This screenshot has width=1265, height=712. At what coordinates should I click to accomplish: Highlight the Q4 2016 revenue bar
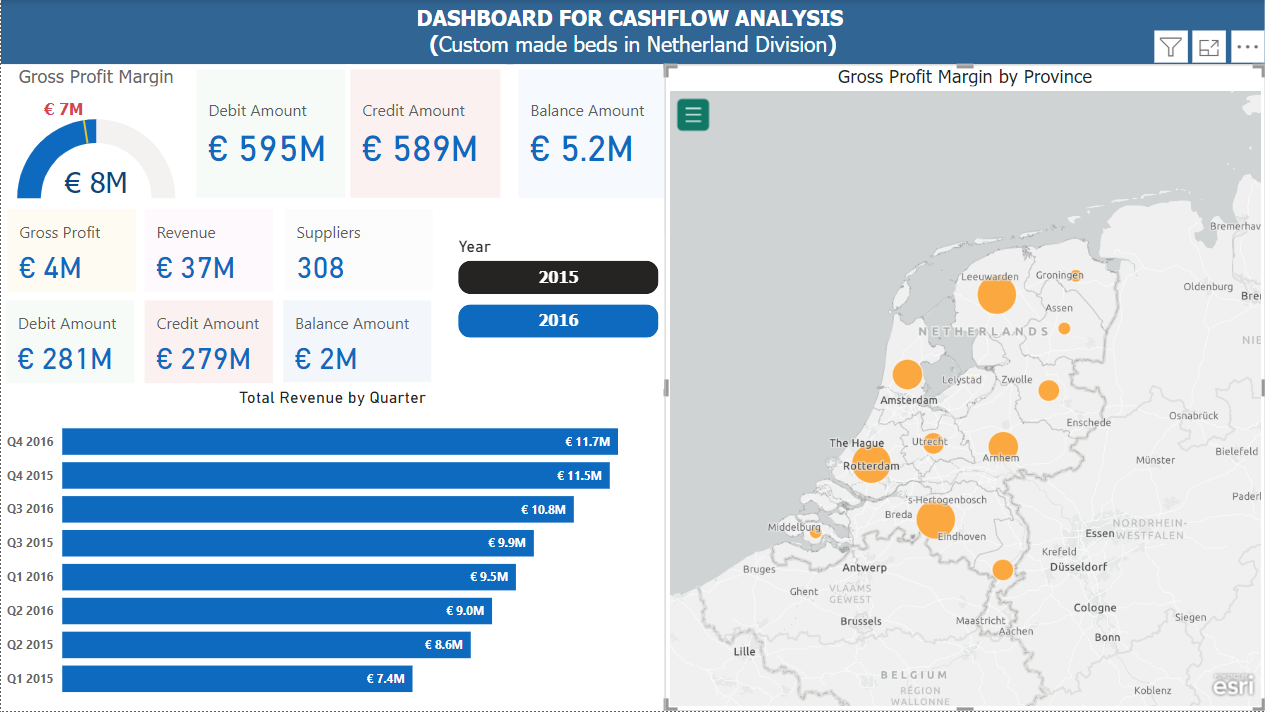tap(340, 441)
